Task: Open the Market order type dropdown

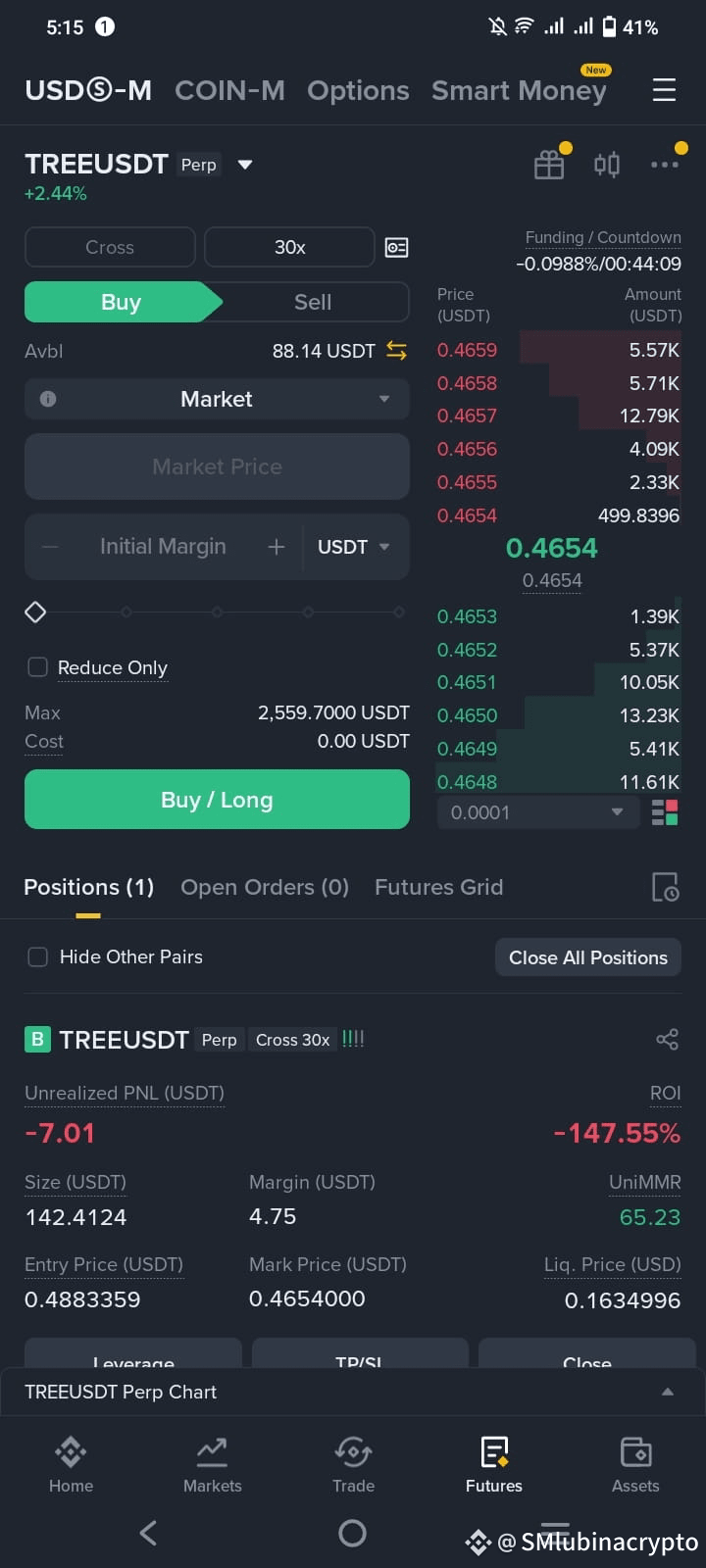Action: coord(217,399)
